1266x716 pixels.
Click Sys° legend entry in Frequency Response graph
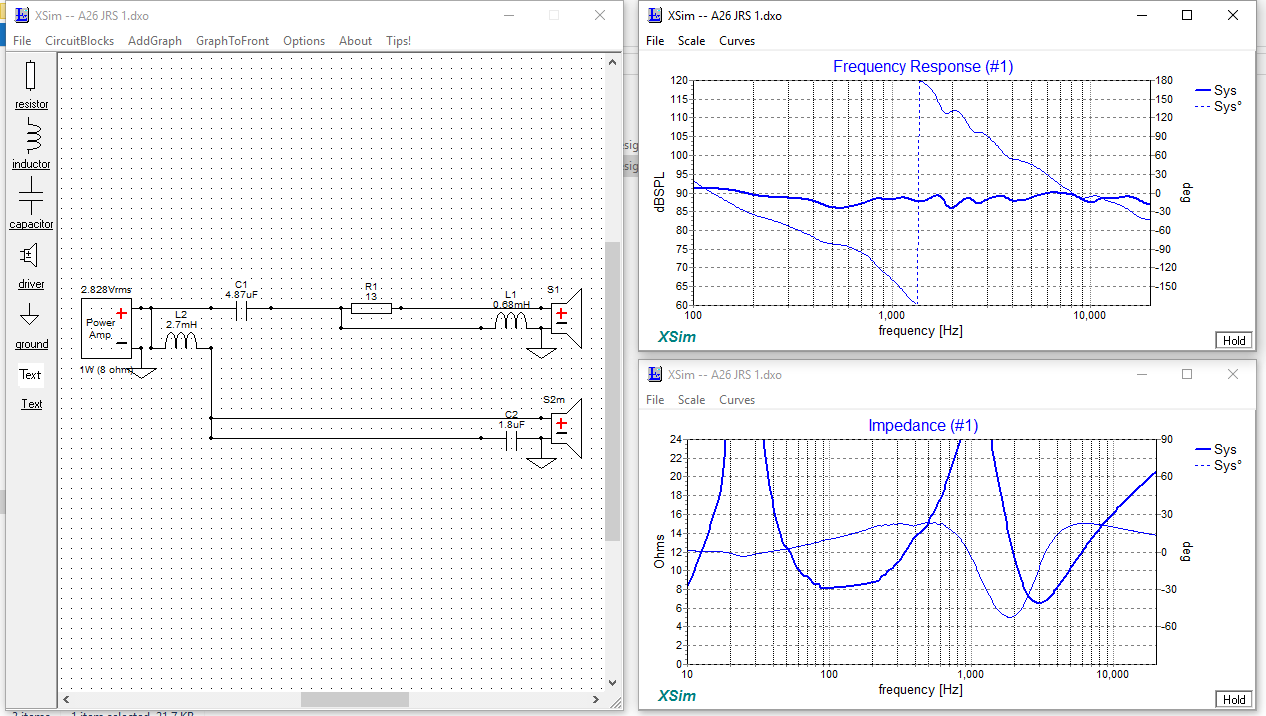(x=1217, y=106)
